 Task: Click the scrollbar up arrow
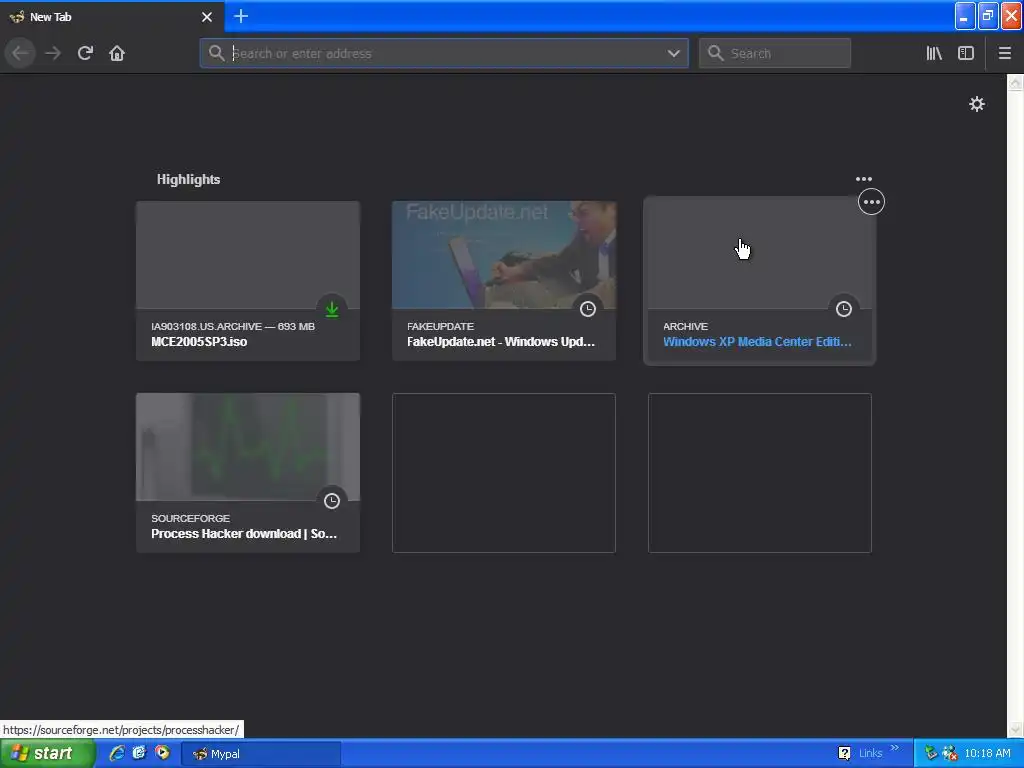point(1015,83)
